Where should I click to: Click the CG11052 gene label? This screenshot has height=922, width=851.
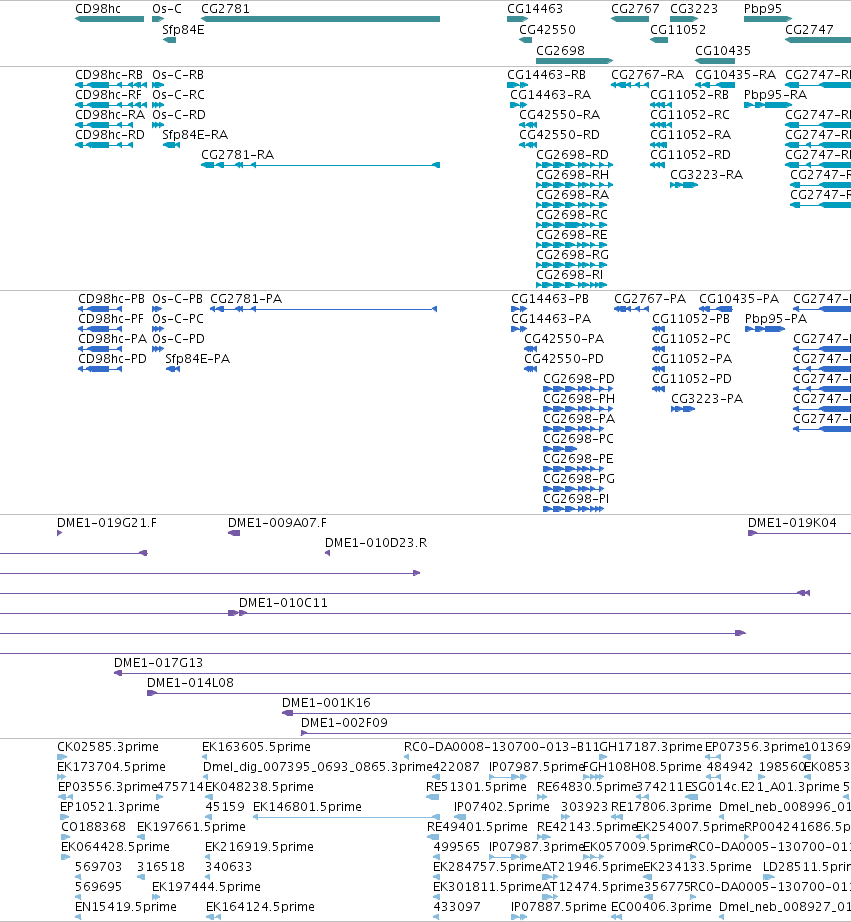tap(678, 30)
